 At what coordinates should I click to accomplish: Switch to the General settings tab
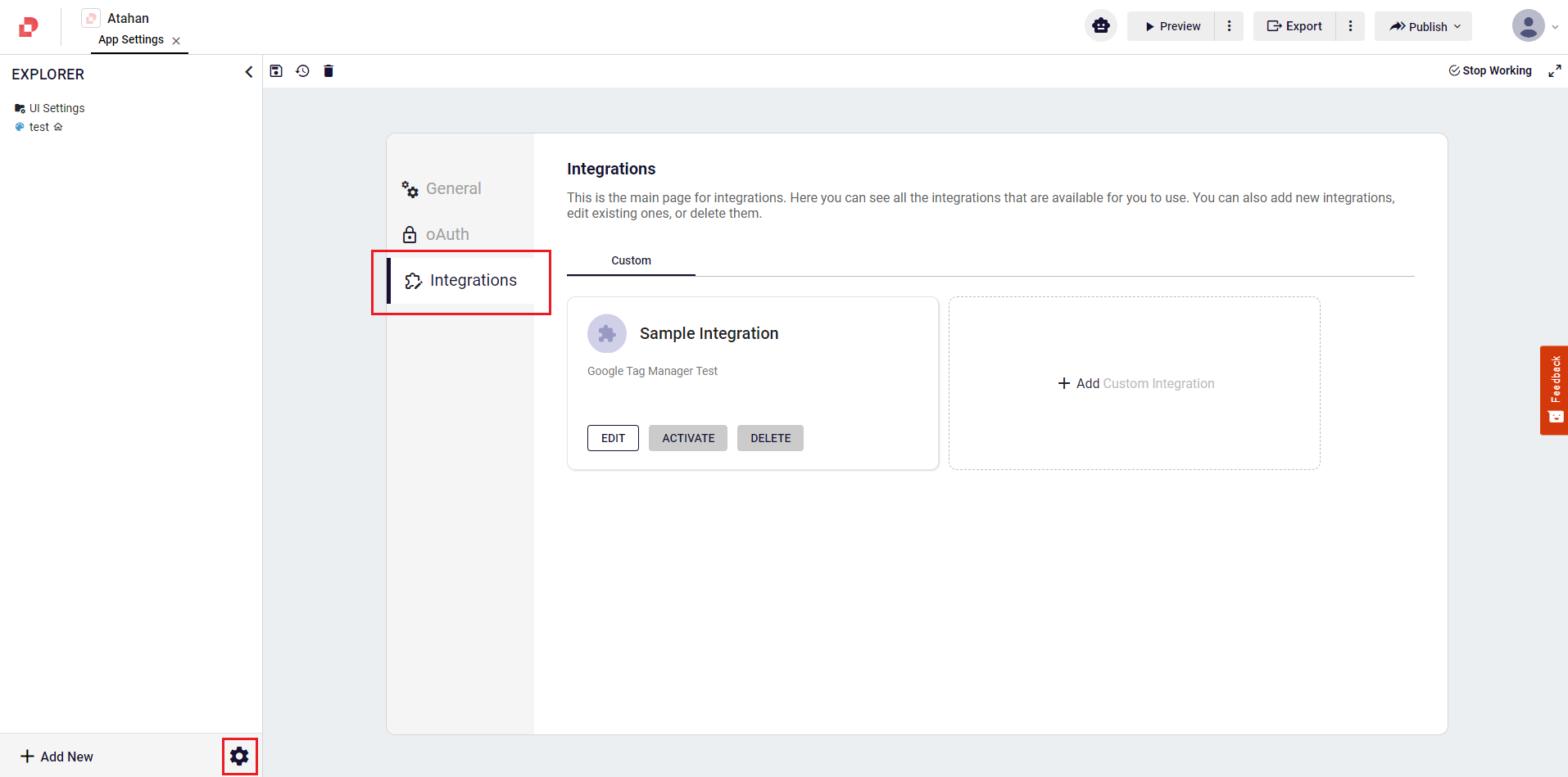pyautogui.click(x=453, y=188)
